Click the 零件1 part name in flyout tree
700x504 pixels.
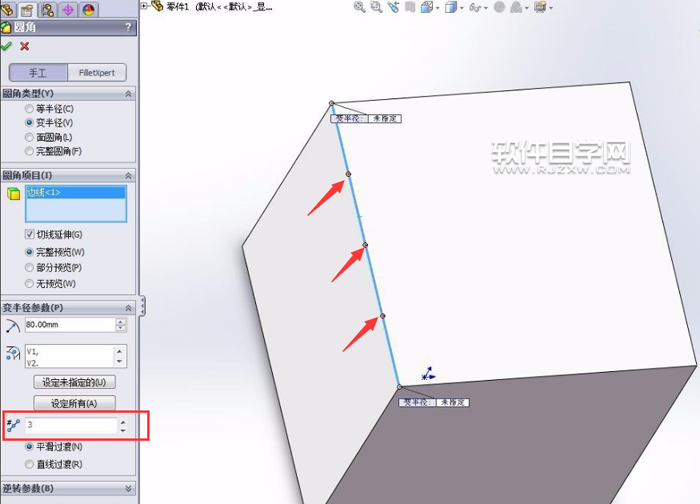point(178,7)
